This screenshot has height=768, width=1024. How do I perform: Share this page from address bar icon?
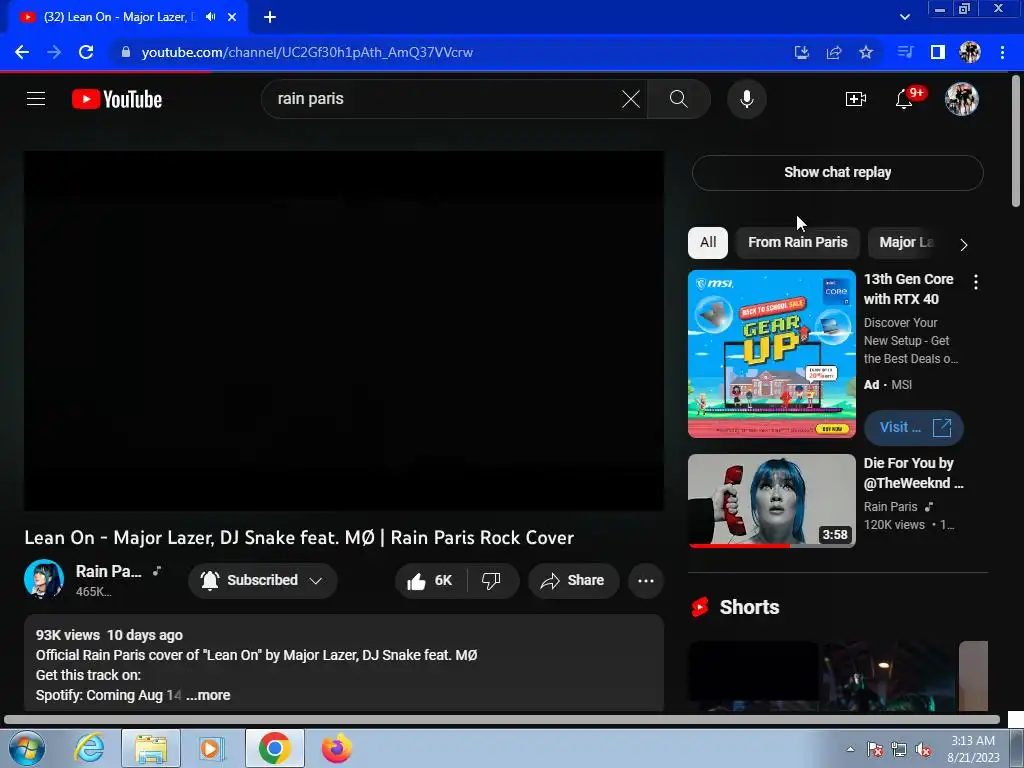[x=834, y=52]
